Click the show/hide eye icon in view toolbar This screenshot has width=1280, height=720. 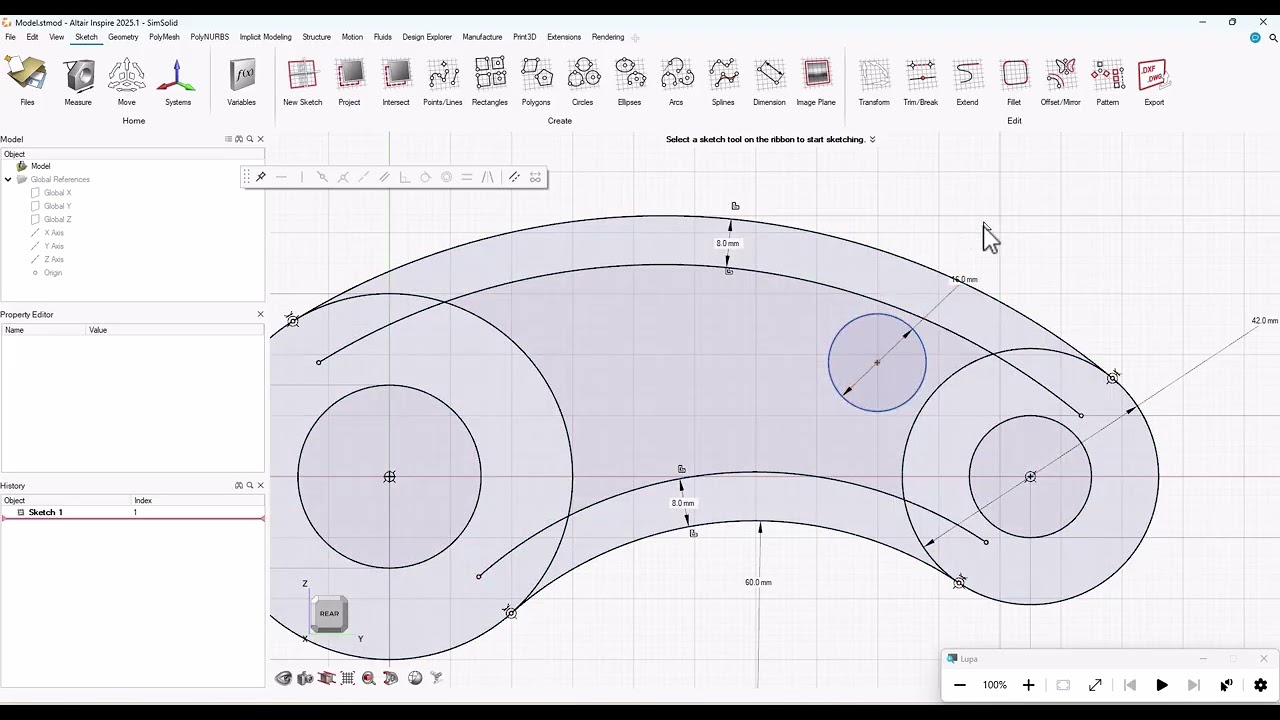point(284,678)
